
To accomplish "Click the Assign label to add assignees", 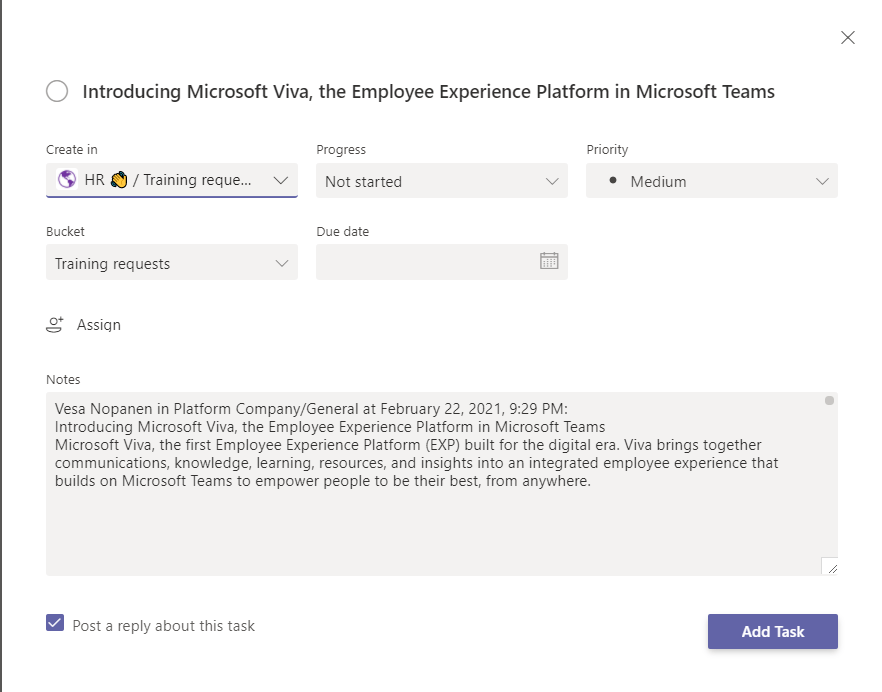I will [99, 325].
